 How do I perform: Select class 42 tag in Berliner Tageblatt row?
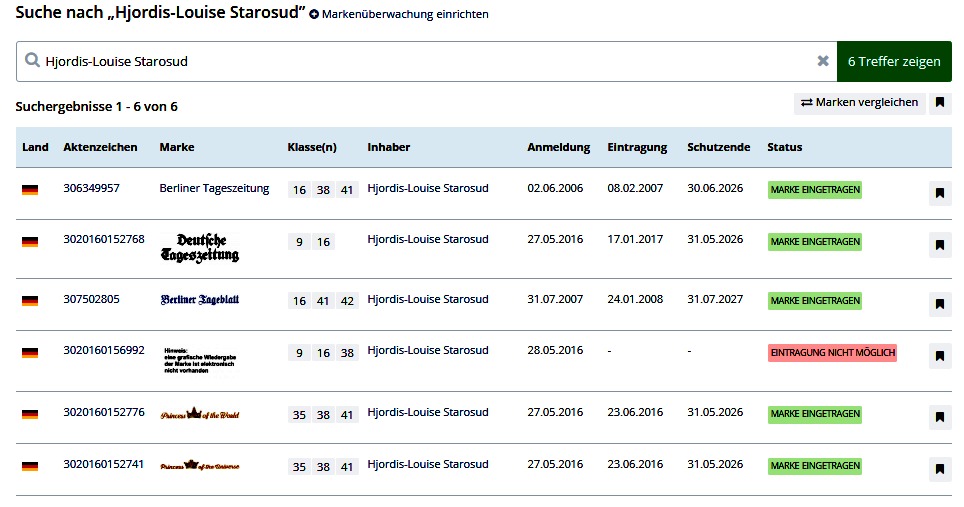tap(346, 301)
